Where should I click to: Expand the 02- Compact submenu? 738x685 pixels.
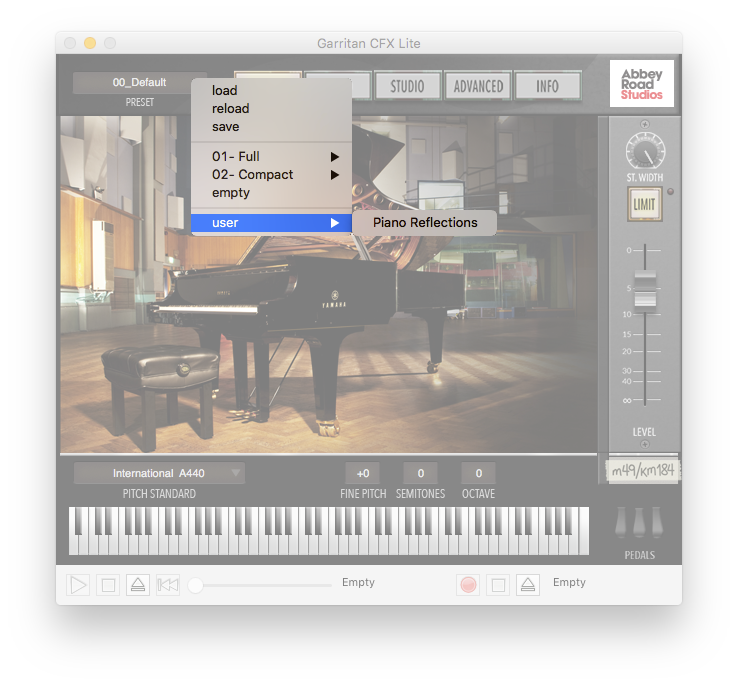[271, 175]
